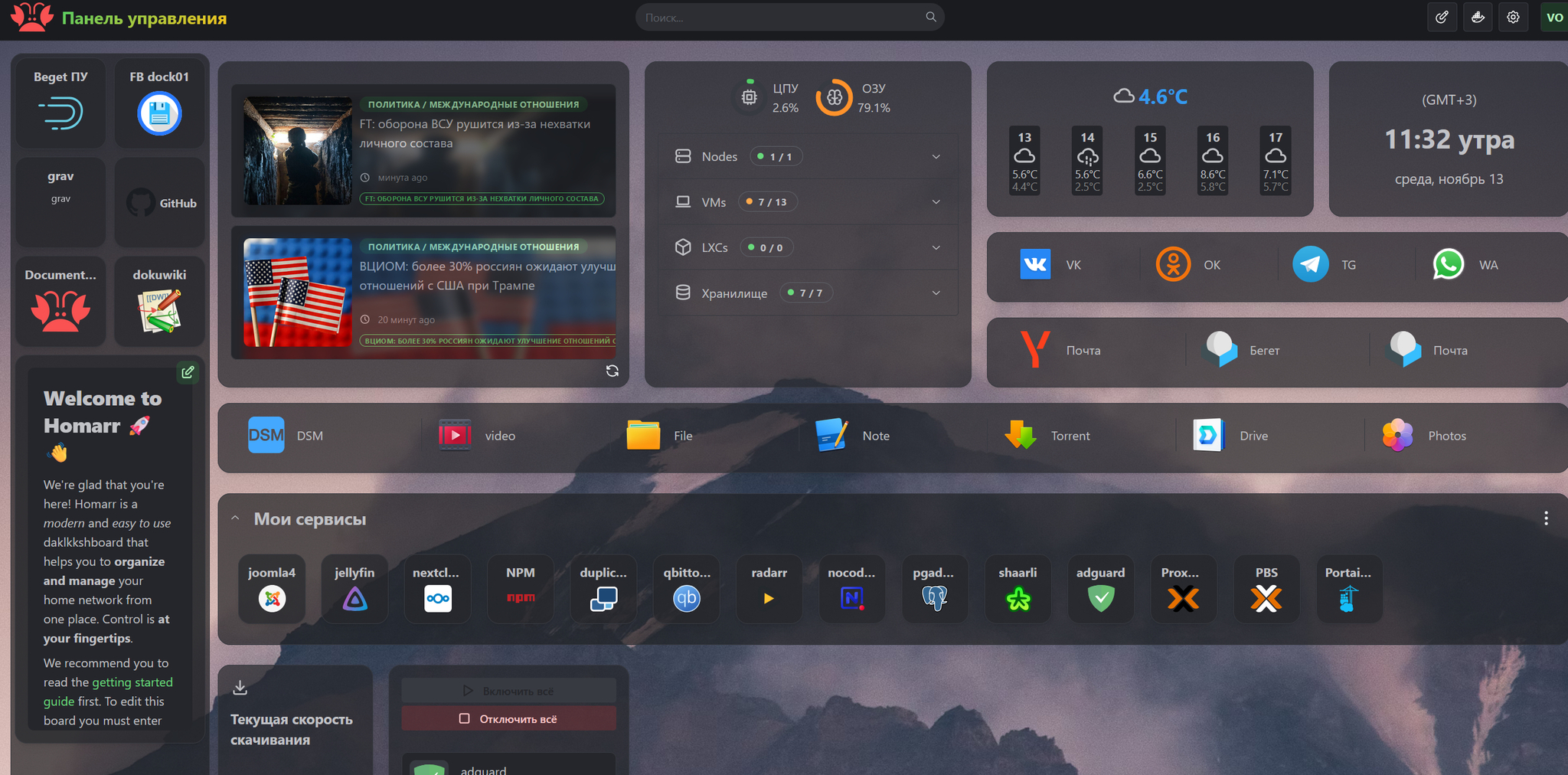Open the WA WhatsApp shortcut
1568x775 pixels.
pyautogui.click(x=1465, y=265)
